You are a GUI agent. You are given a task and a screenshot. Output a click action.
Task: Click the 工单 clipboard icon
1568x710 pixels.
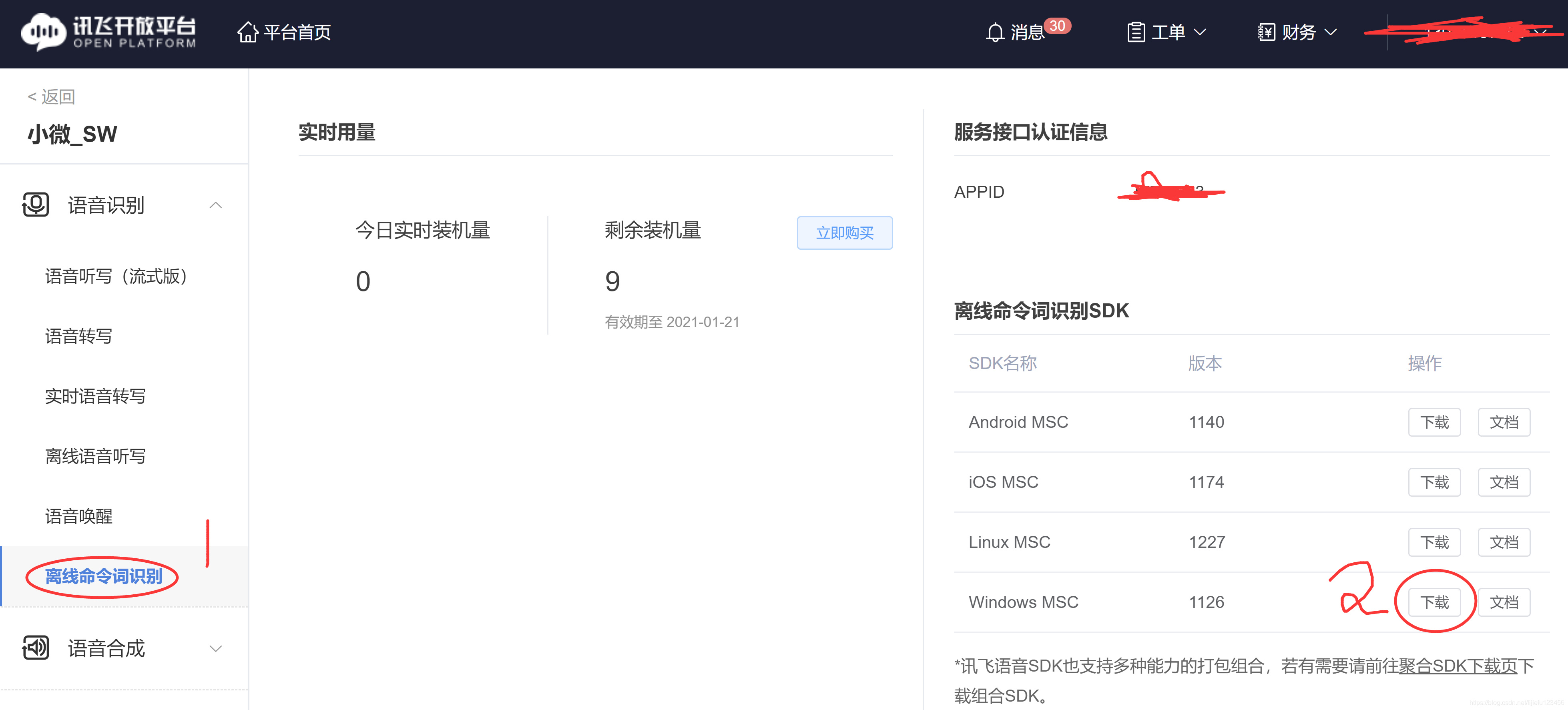(x=1135, y=32)
